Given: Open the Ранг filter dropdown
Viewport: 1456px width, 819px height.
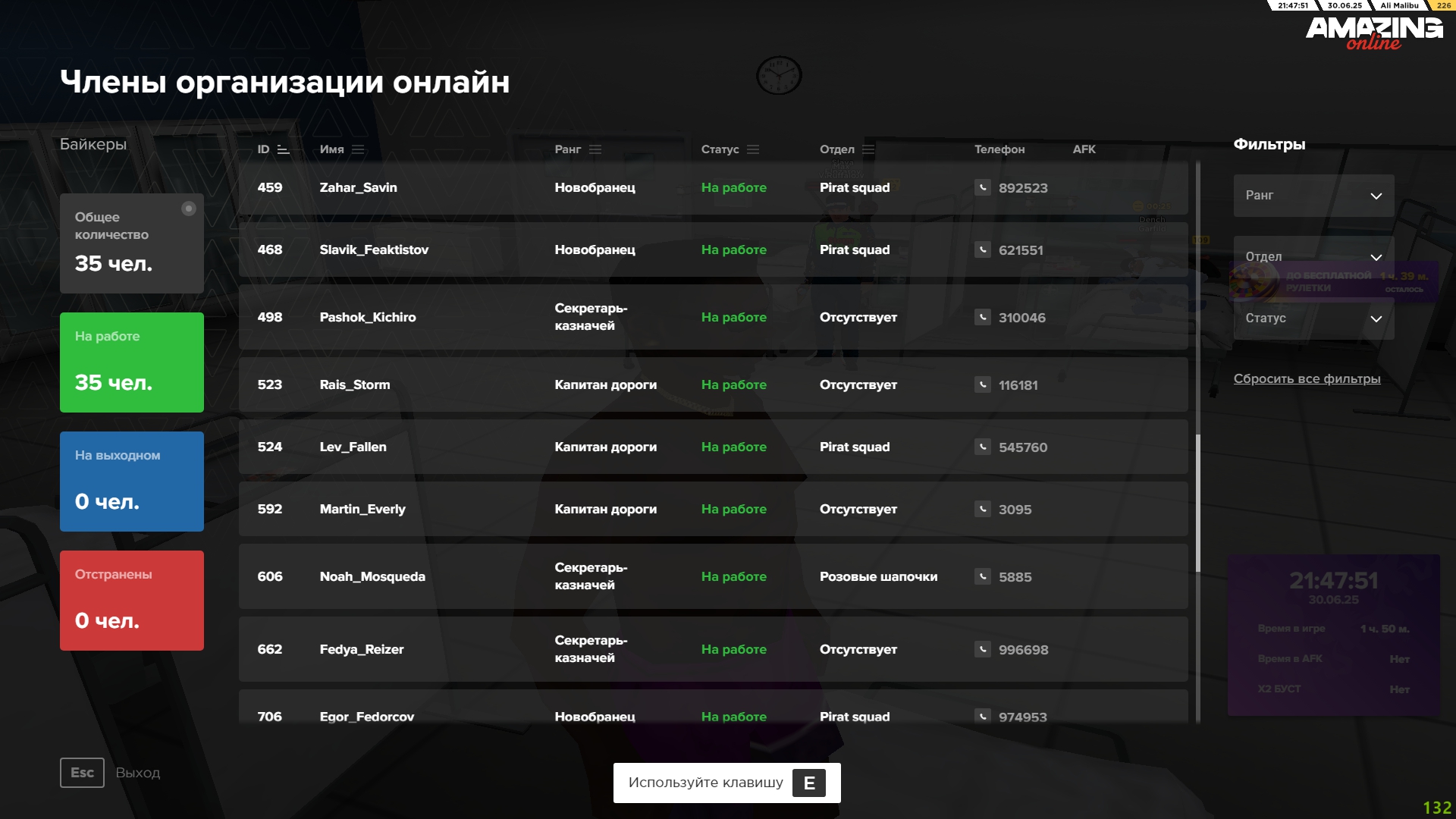Looking at the screenshot, I should coord(1313,196).
